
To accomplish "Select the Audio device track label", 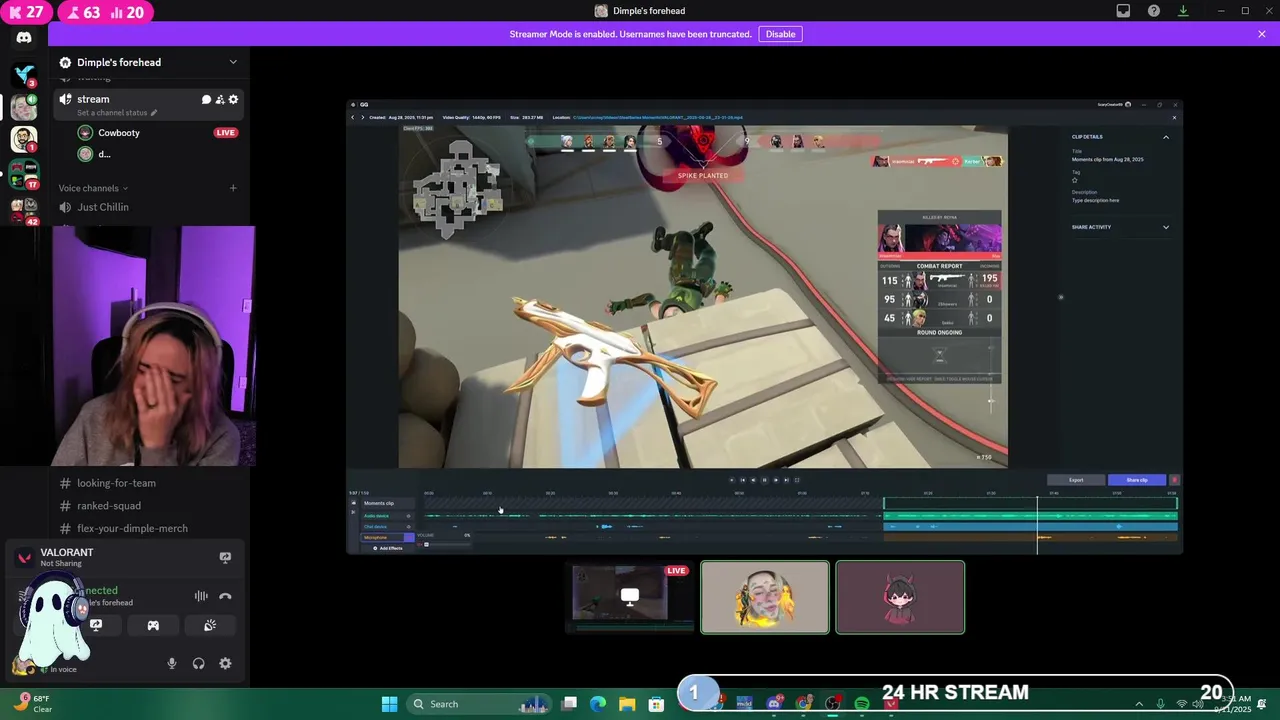I will (378, 516).
